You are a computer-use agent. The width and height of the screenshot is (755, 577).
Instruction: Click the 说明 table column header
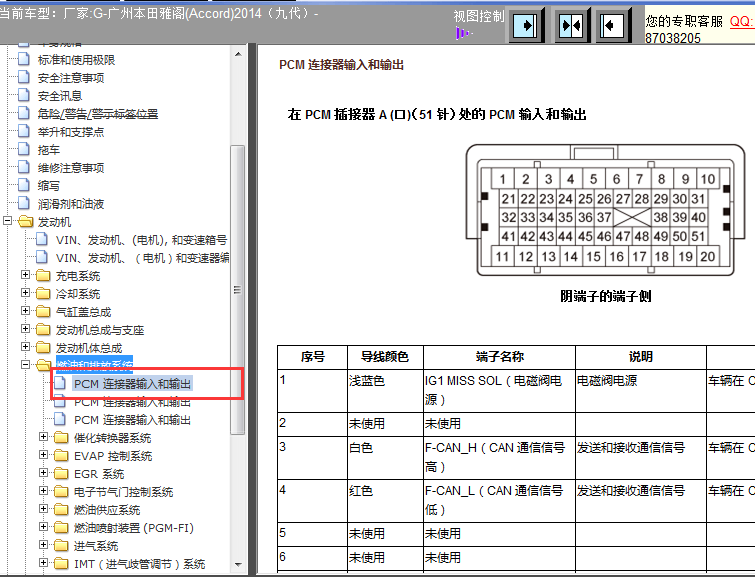(x=641, y=357)
